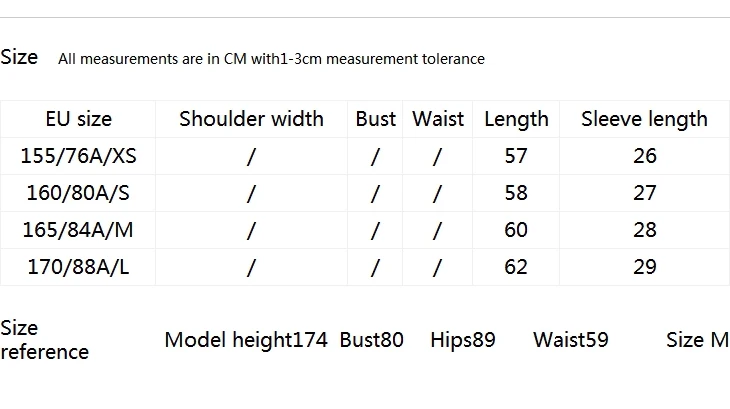Select the Size reference label

click(44, 340)
